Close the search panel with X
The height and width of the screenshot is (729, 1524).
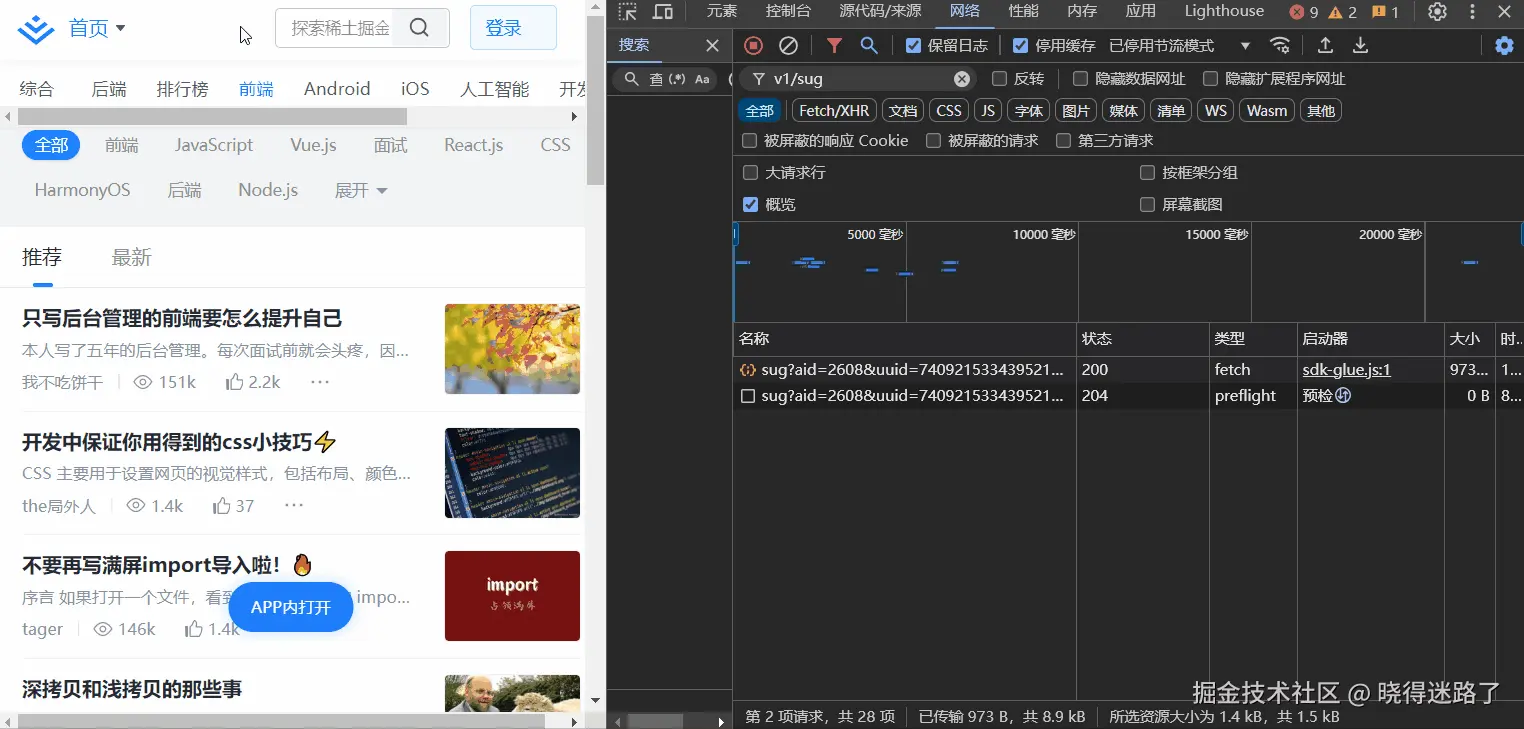712,45
